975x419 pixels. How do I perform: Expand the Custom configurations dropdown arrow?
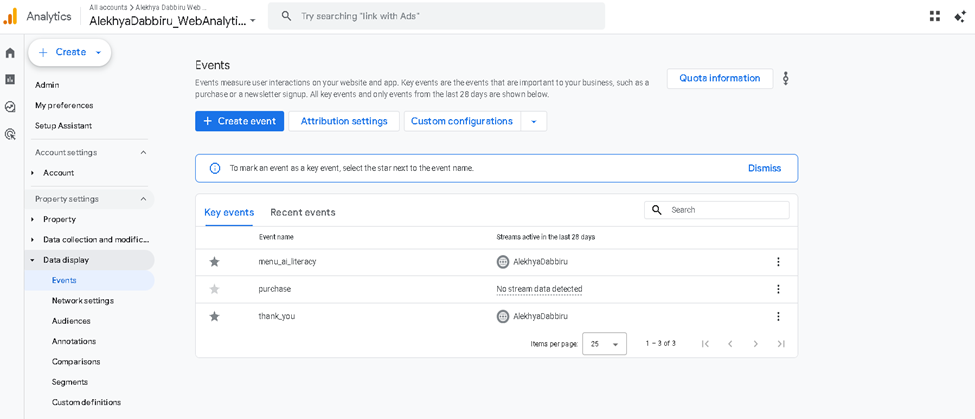[534, 121]
